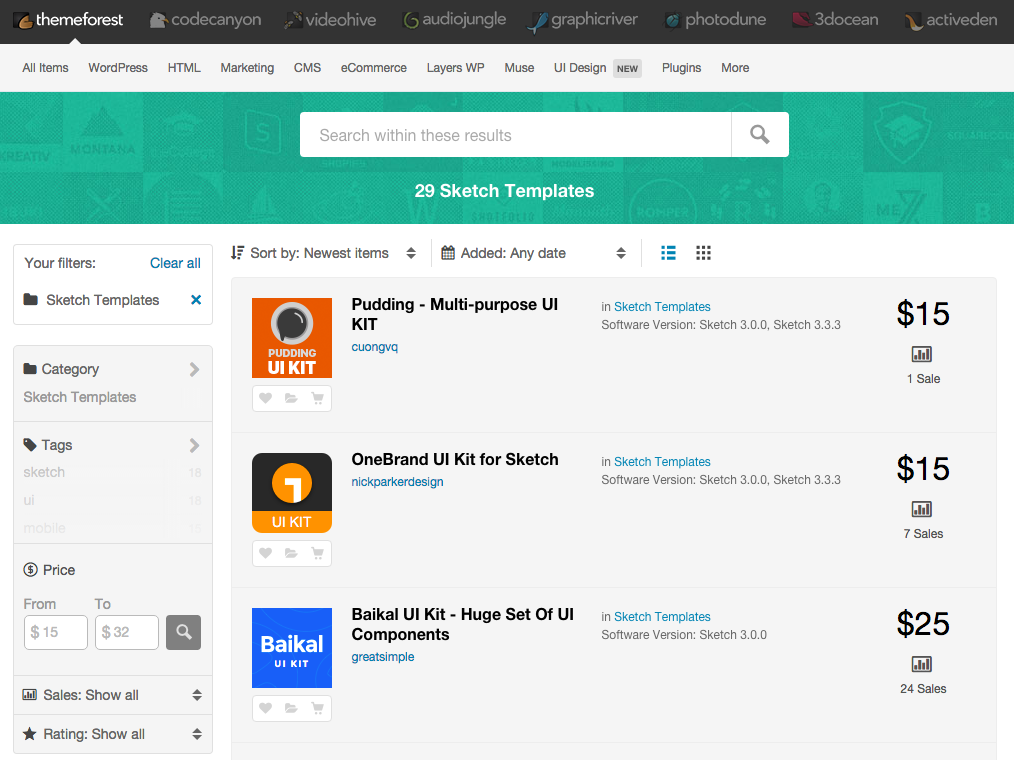Open Sketch Templates category link under OneBrand
Viewport: 1014px width, 760px height.
[x=662, y=462]
